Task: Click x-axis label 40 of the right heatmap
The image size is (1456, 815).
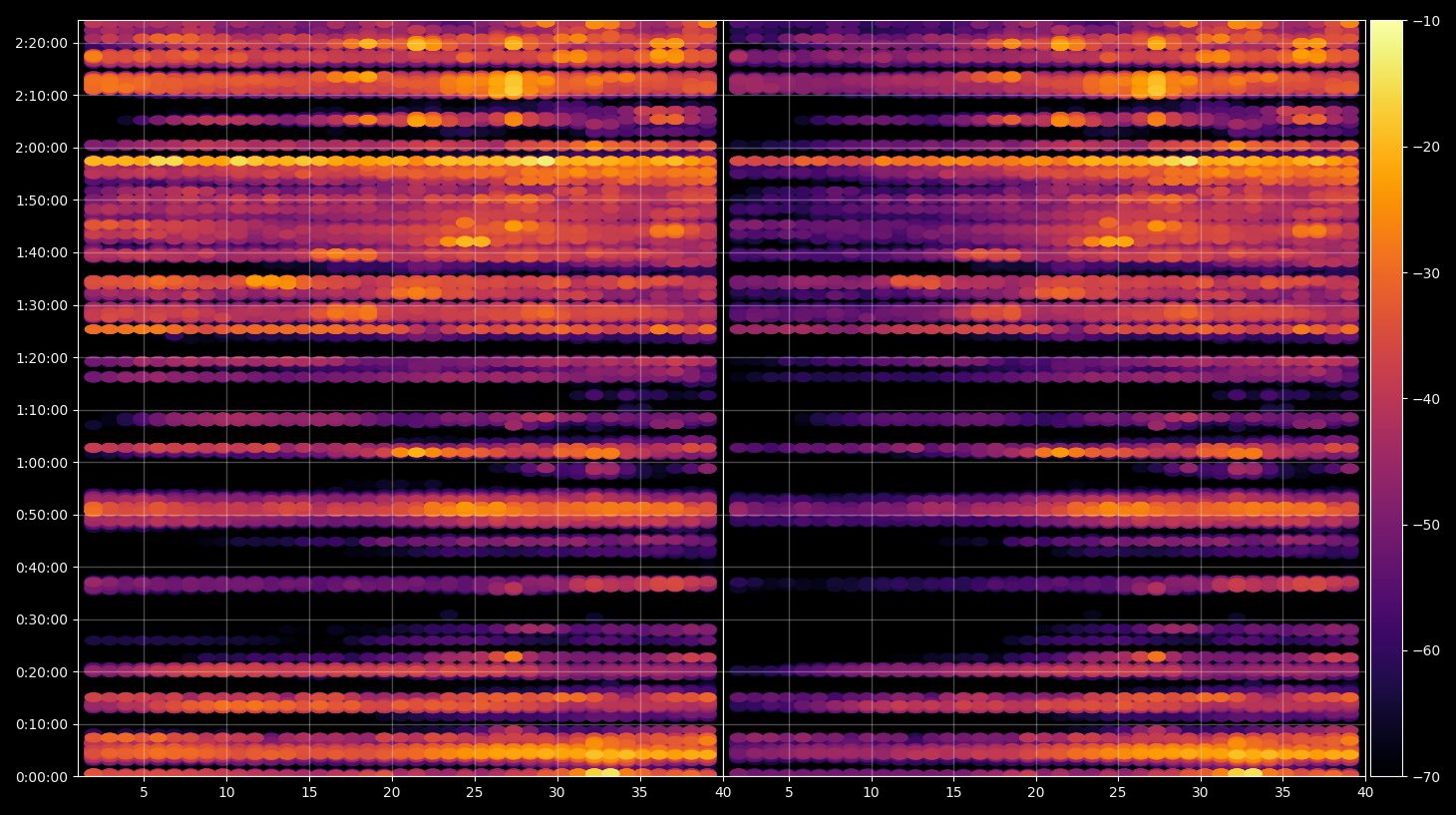Action: pos(1365,793)
